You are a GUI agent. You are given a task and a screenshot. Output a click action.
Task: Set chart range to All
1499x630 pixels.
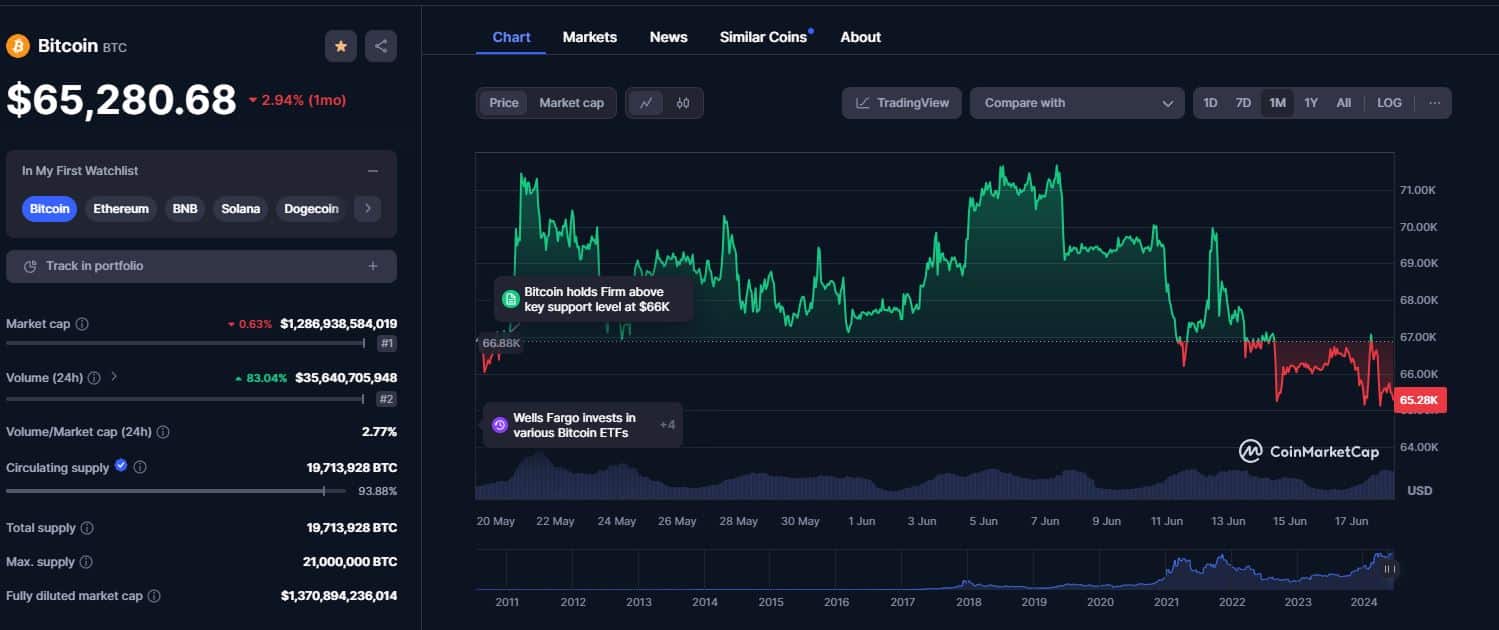click(x=1344, y=103)
